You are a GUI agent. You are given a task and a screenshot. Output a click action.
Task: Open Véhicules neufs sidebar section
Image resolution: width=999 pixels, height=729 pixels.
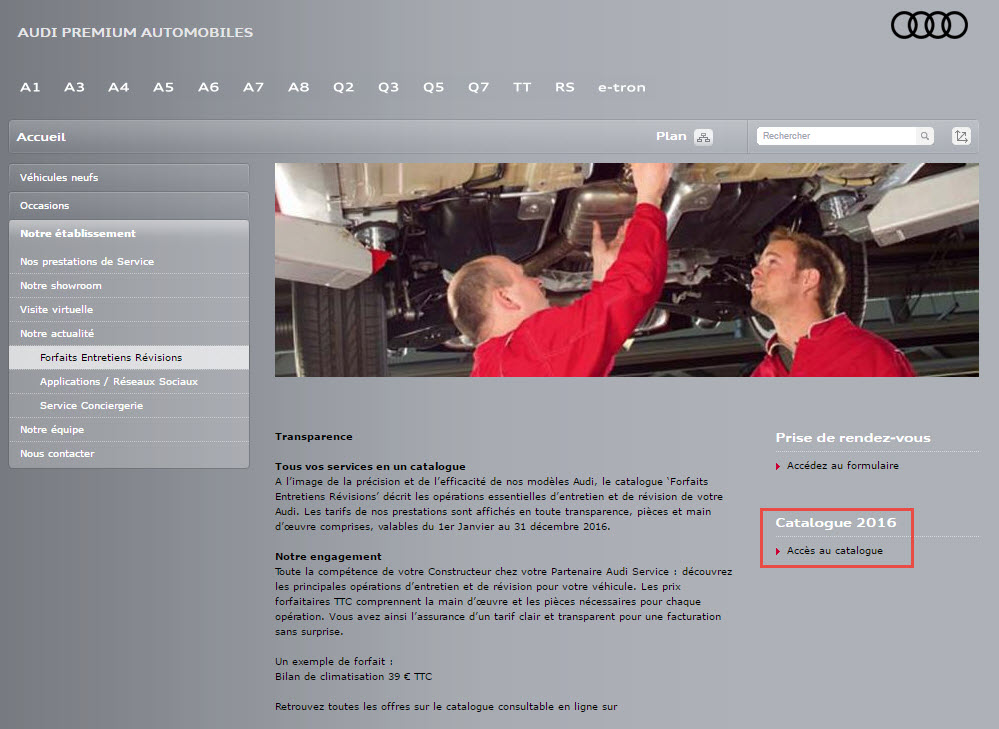tap(129, 177)
